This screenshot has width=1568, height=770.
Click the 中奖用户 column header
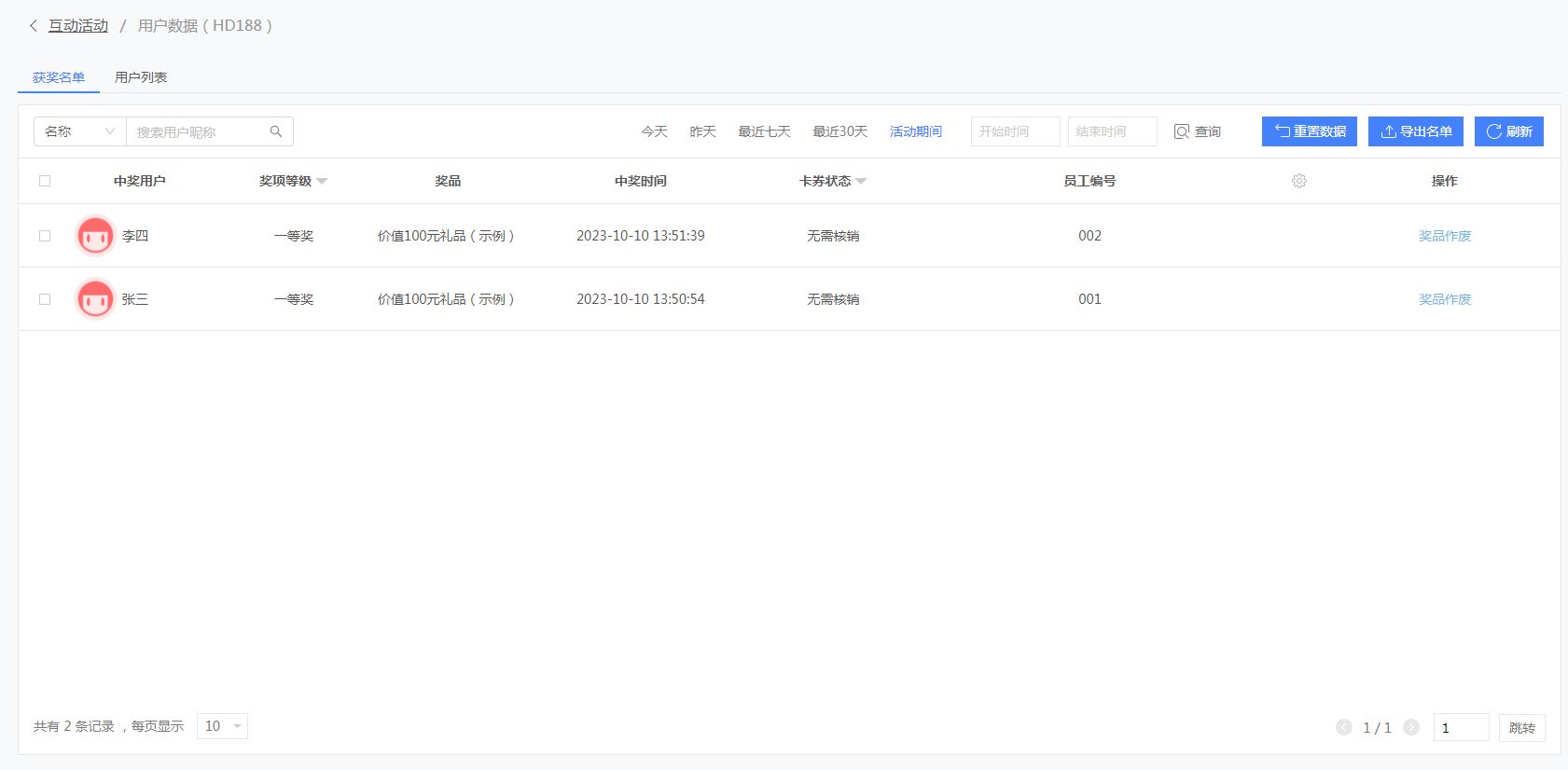(140, 181)
